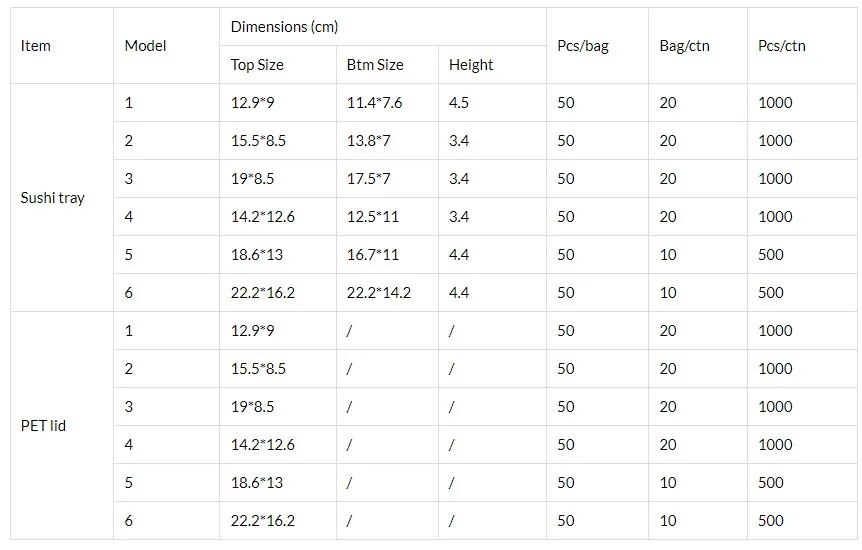Click PET lid model 6 Pcs/ctn 500 cell
The image size is (862, 550).
[771, 521]
